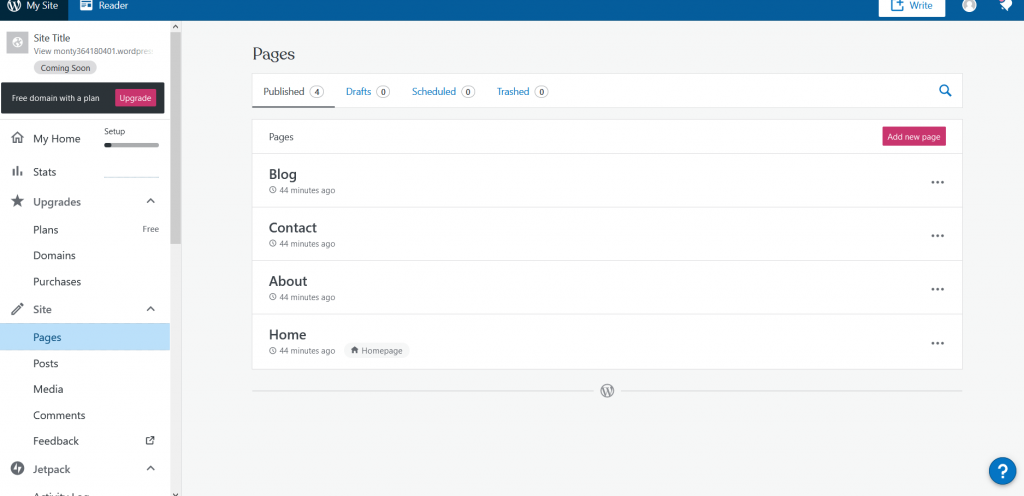Open Plans in sidebar
1024x496 pixels.
[x=46, y=230]
